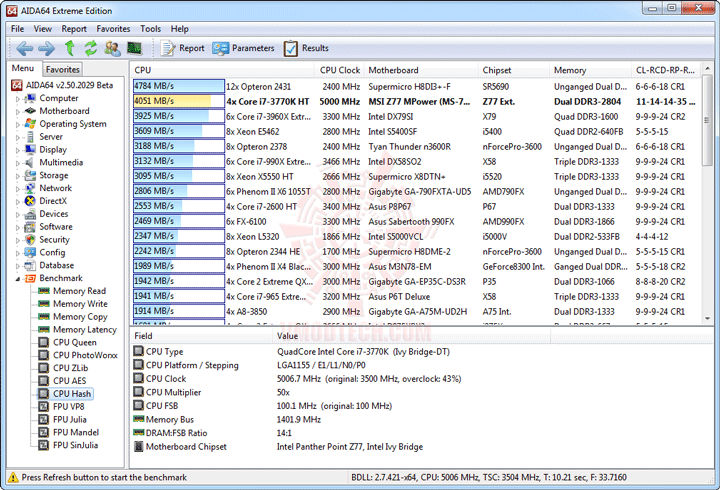Select the DirectX icon in the tree

click(30, 201)
